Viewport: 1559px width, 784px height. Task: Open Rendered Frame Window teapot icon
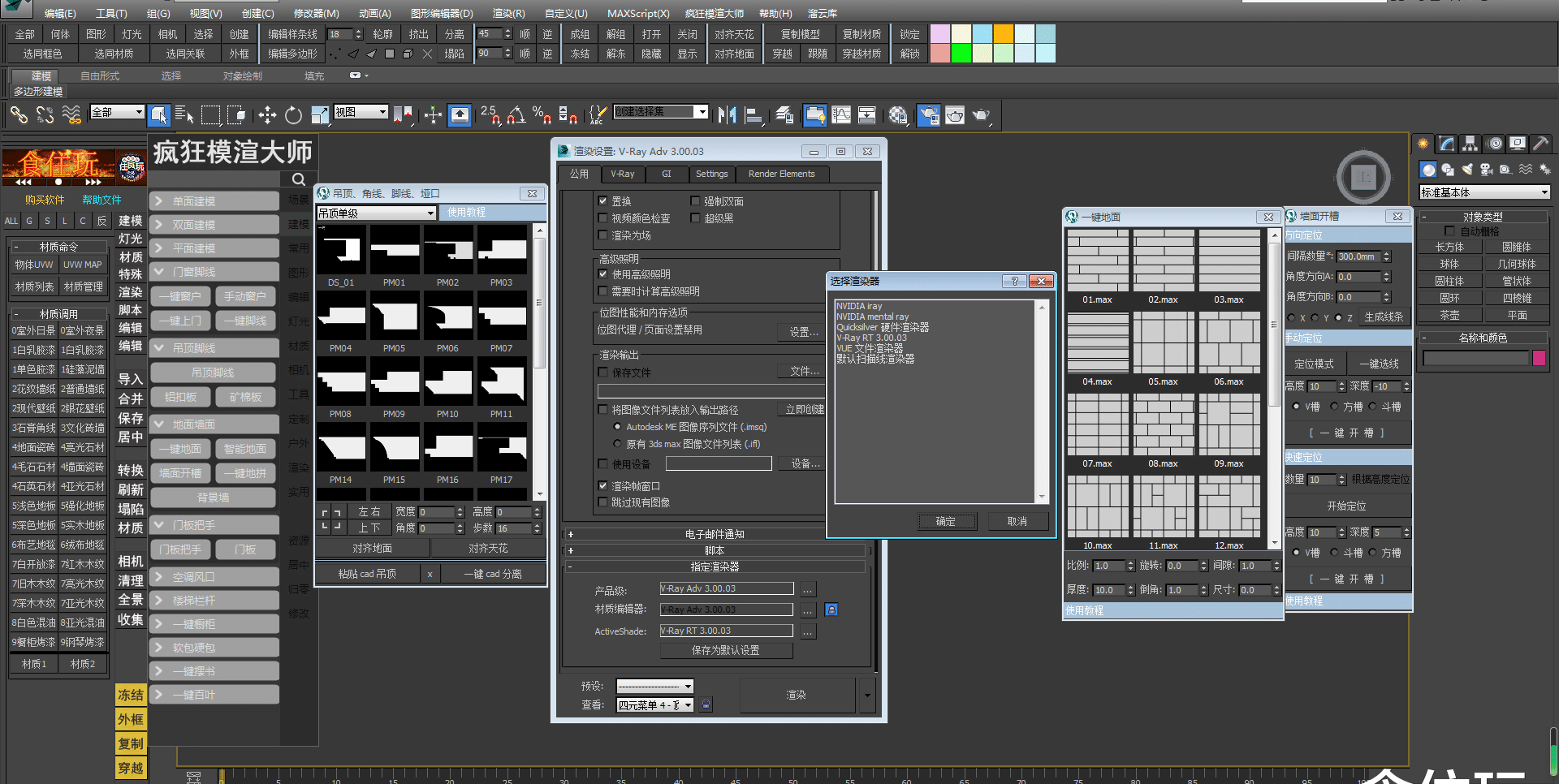click(955, 115)
